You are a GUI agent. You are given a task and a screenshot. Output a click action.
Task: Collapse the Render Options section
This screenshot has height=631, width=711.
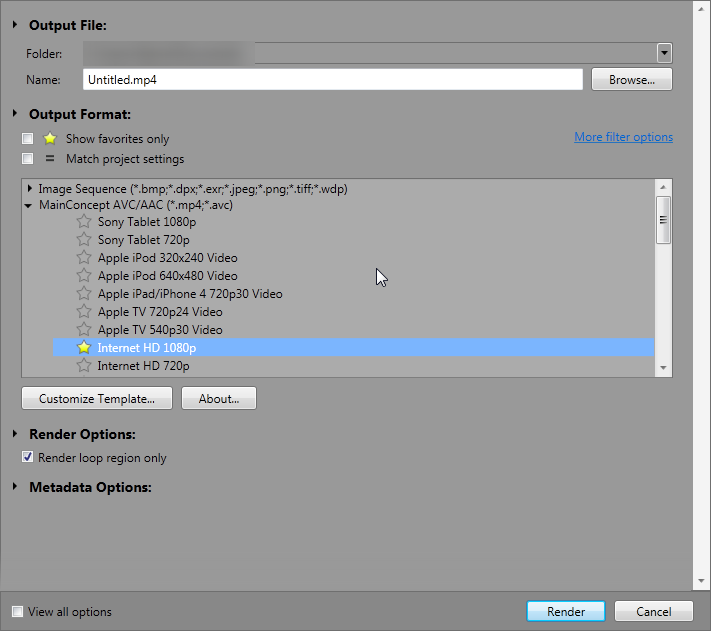pos(15,434)
